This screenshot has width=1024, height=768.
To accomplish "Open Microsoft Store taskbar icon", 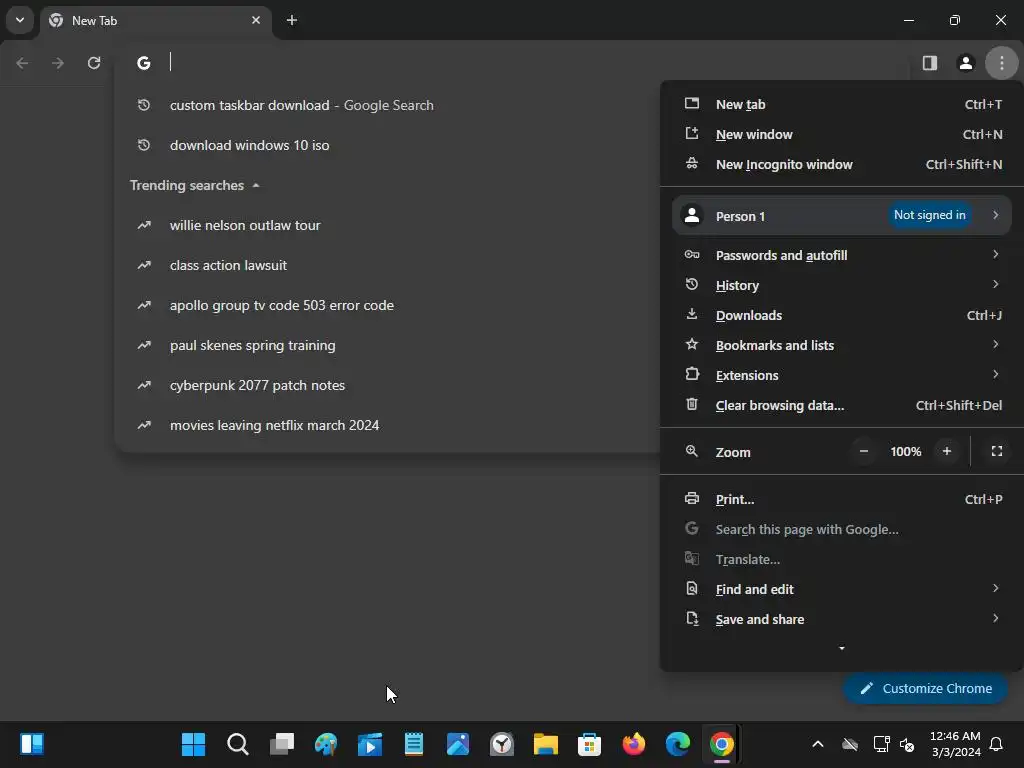I will coord(590,744).
